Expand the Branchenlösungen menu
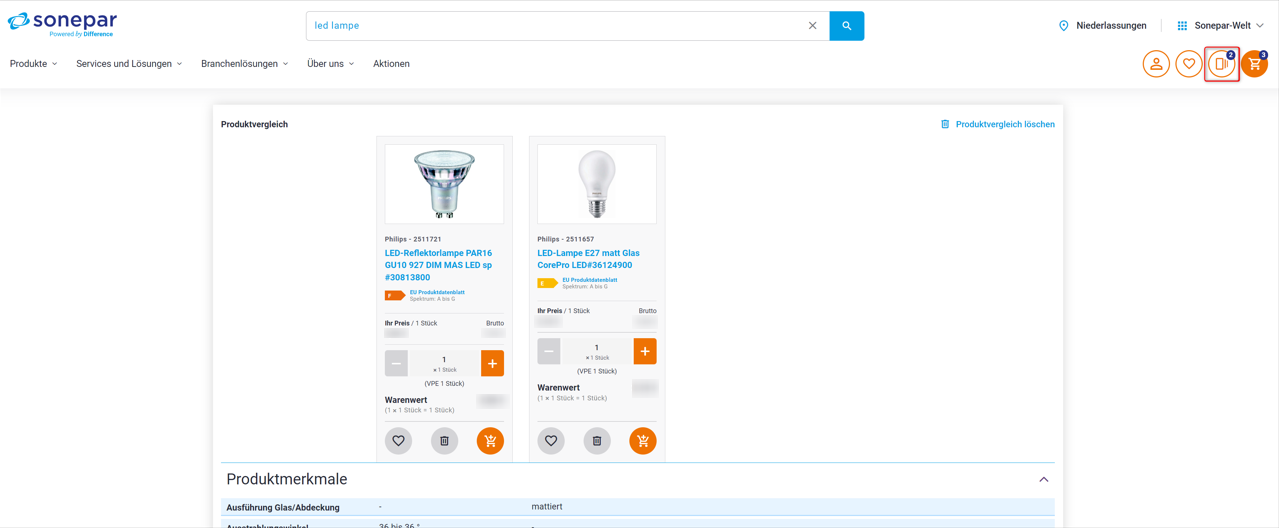Screen dimensions: 1279x528 [245, 64]
